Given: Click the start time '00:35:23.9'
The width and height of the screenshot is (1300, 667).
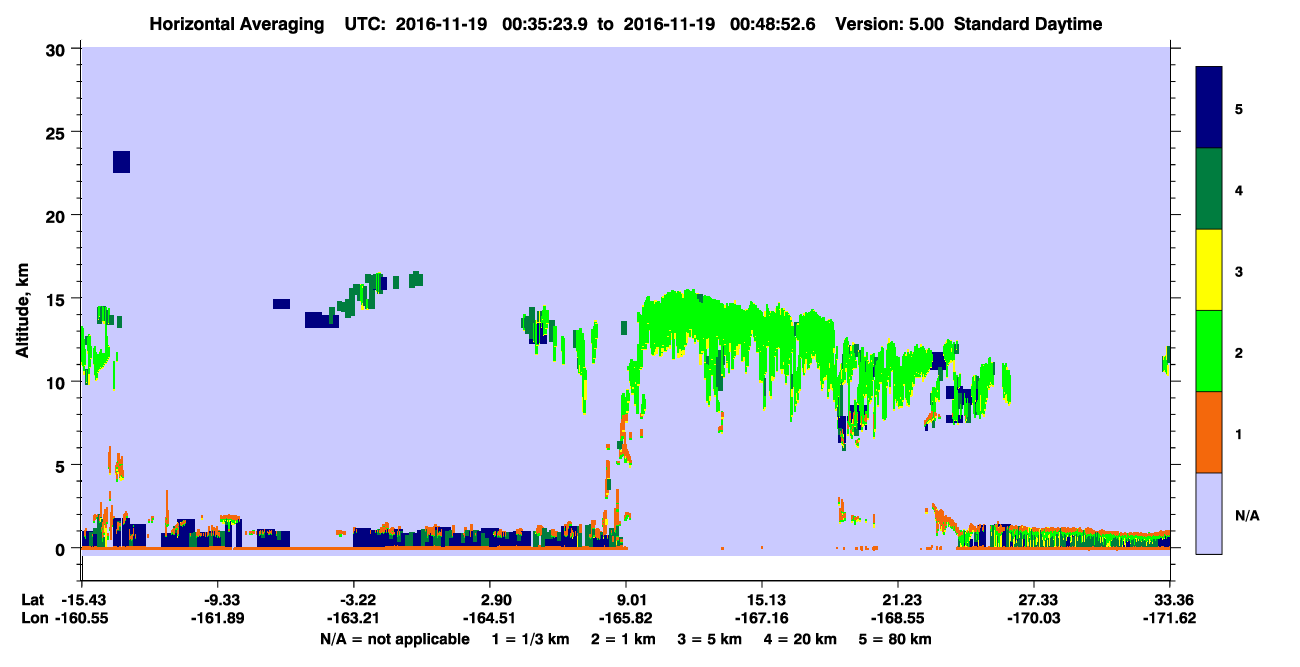Looking at the screenshot, I should [544, 24].
